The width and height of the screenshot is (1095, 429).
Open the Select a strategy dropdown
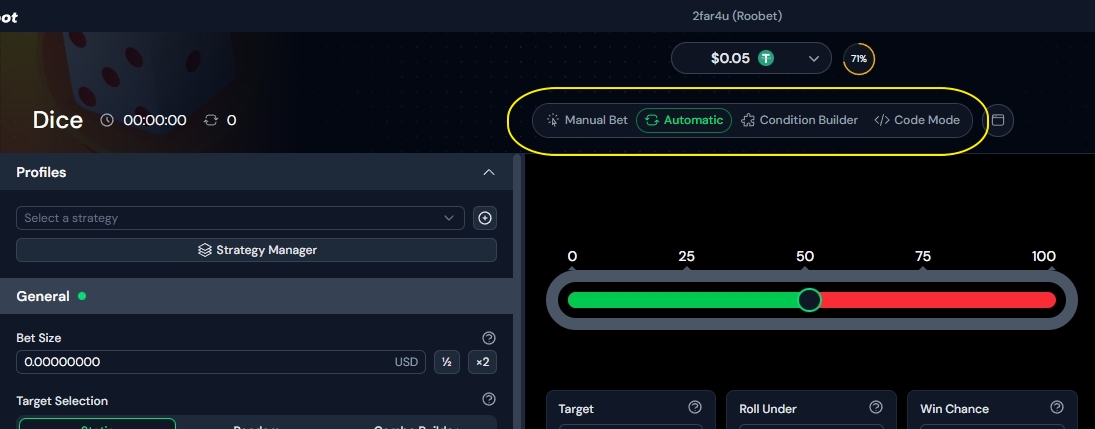(240, 218)
